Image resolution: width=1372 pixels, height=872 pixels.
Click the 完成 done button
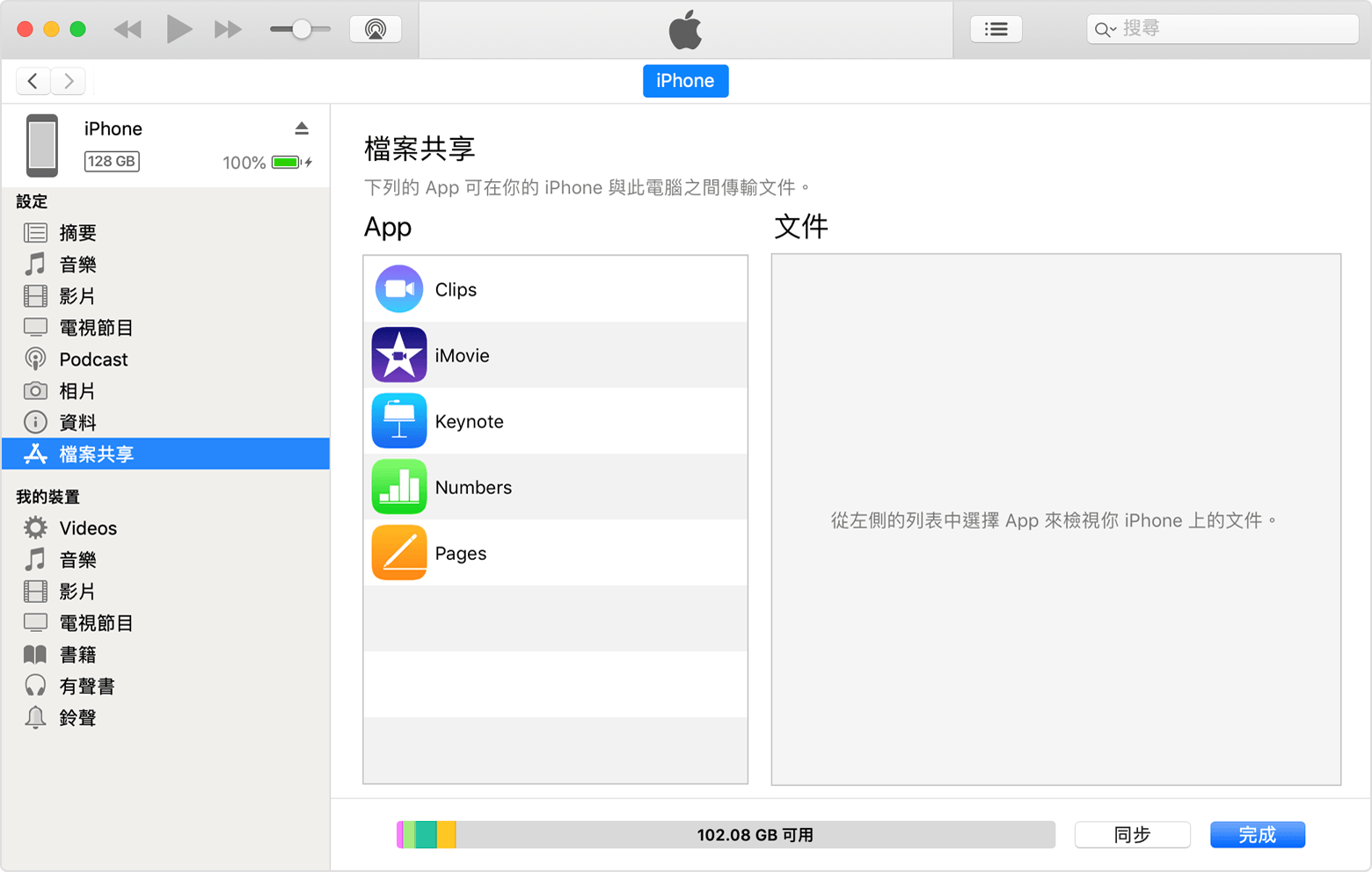(x=1258, y=835)
